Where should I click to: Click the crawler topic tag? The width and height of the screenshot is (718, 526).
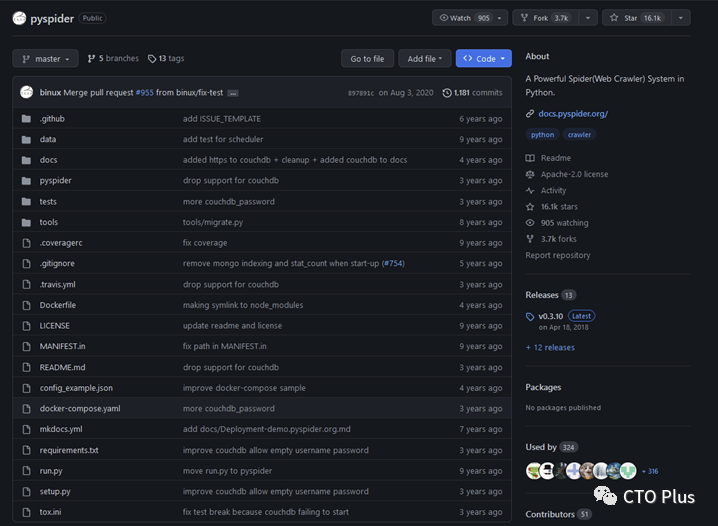click(579, 135)
